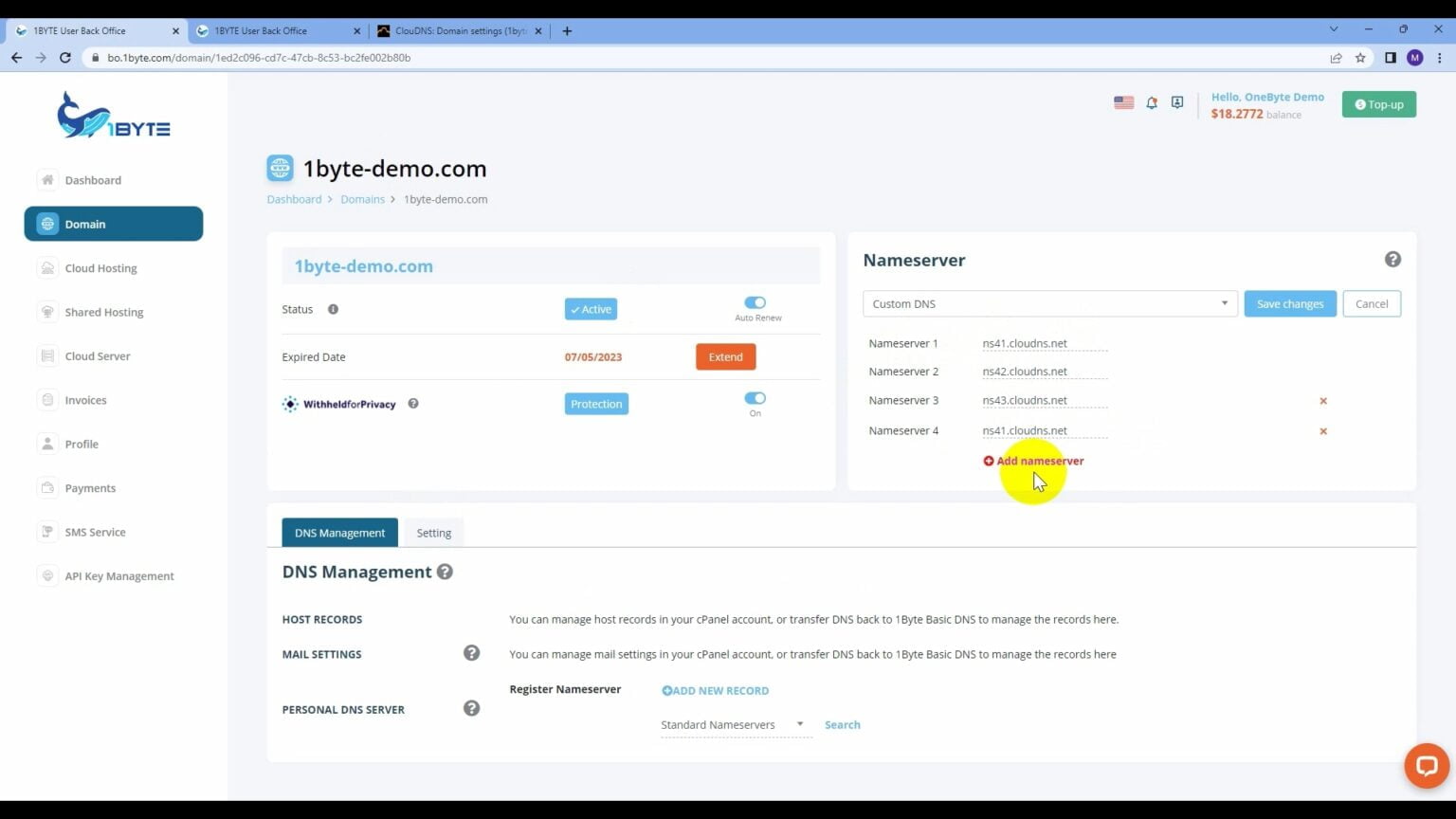Open SMS Service from sidebar
The height and width of the screenshot is (819, 1456).
pos(95,532)
